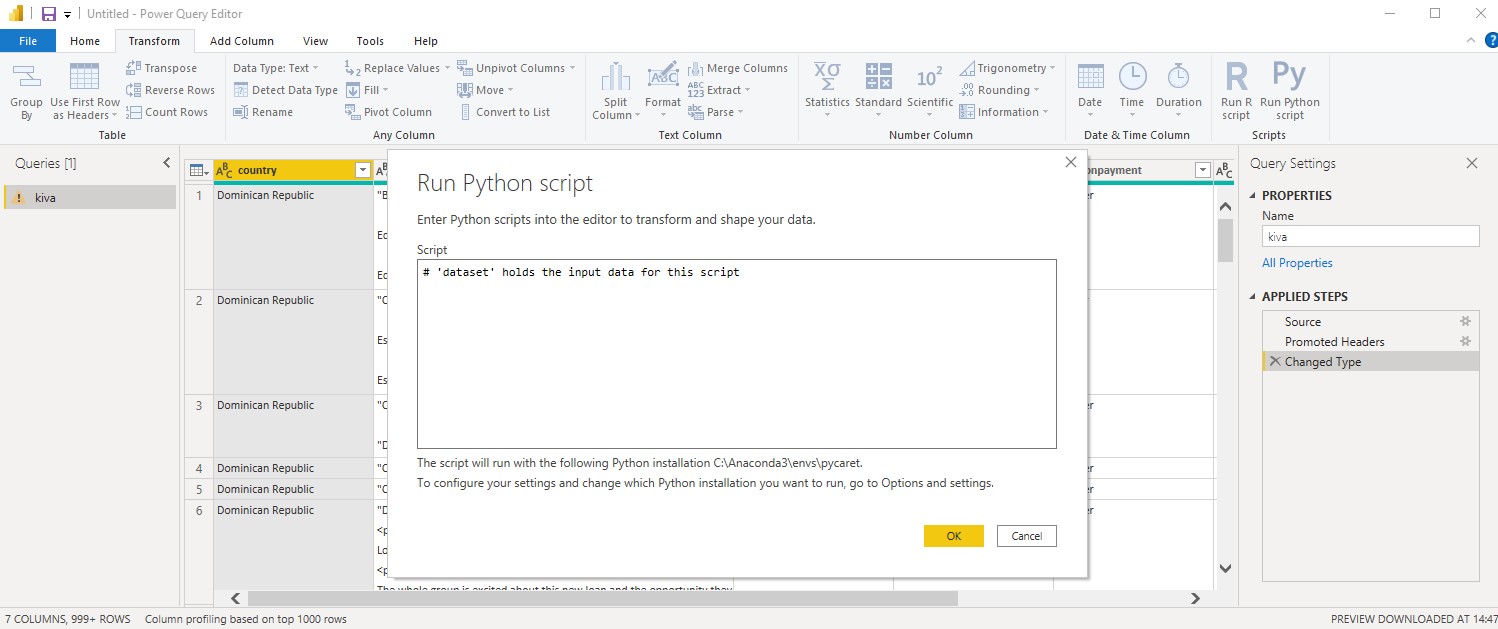This screenshot has height=629, width=1498.
Task: Open the Run R script tool
Action: pyautogui.click(x=1236, y=92)
